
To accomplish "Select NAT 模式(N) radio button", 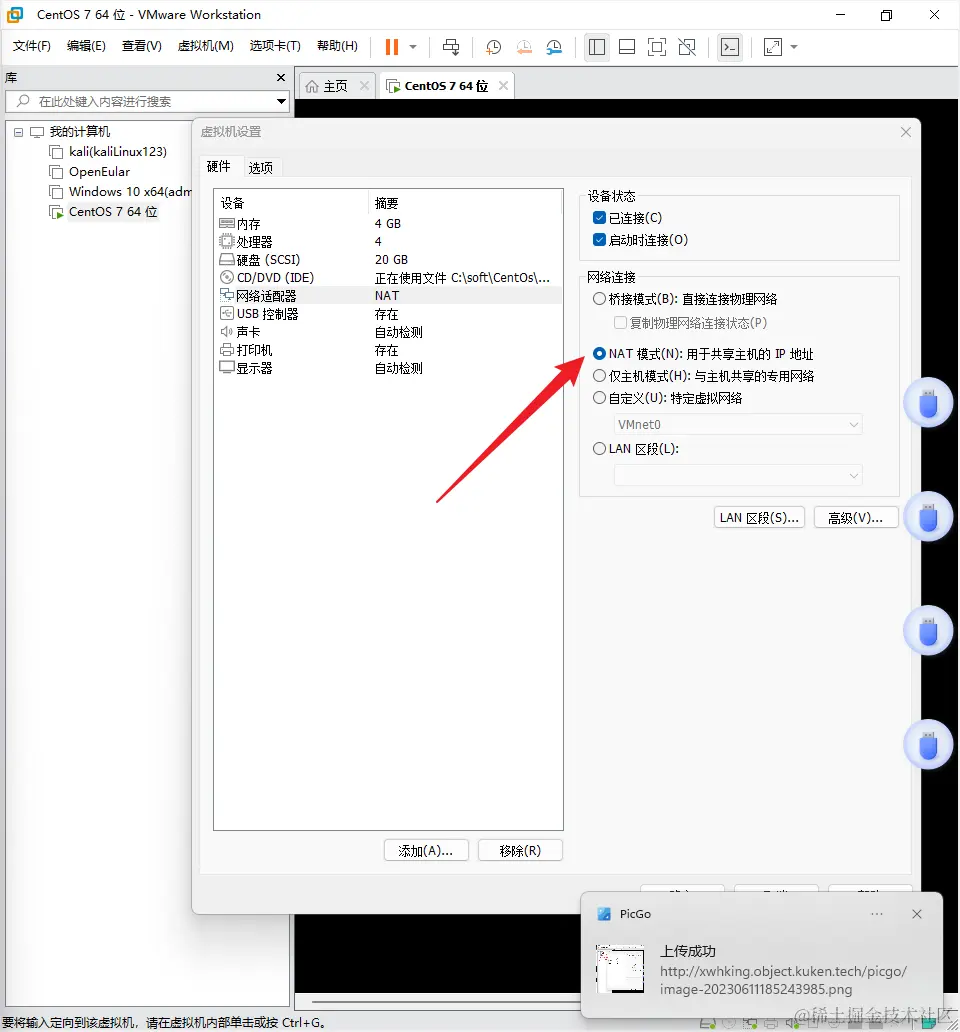I will (x=599, y=354).
